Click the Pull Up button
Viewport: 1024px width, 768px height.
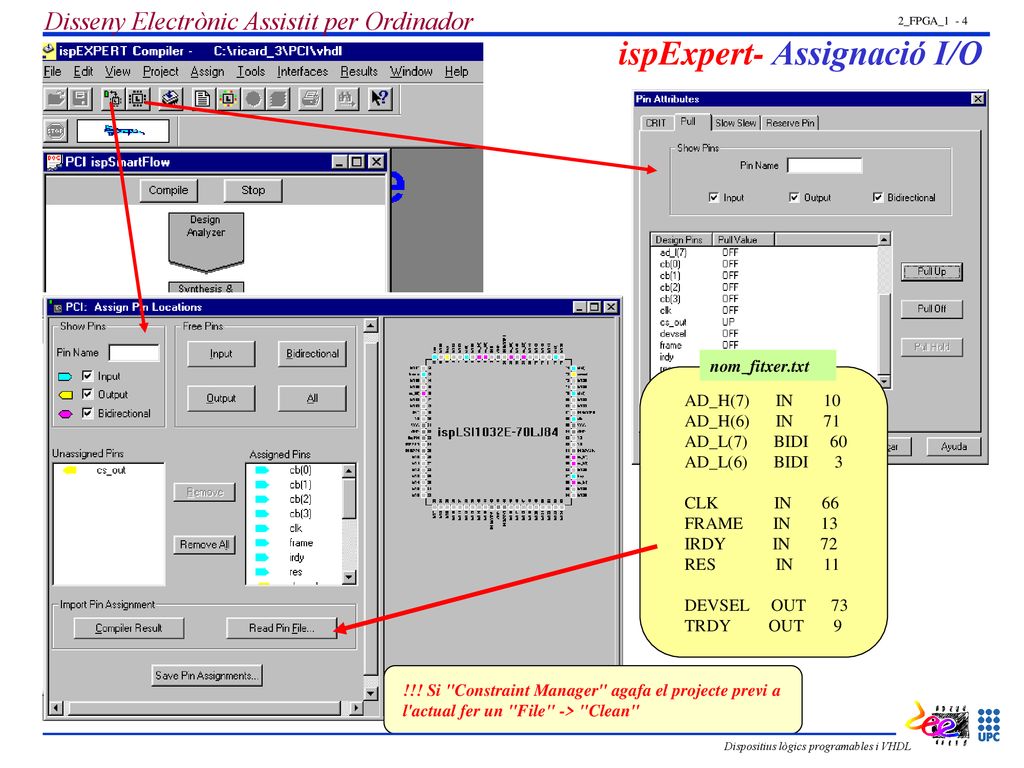(x=931, y=271)
